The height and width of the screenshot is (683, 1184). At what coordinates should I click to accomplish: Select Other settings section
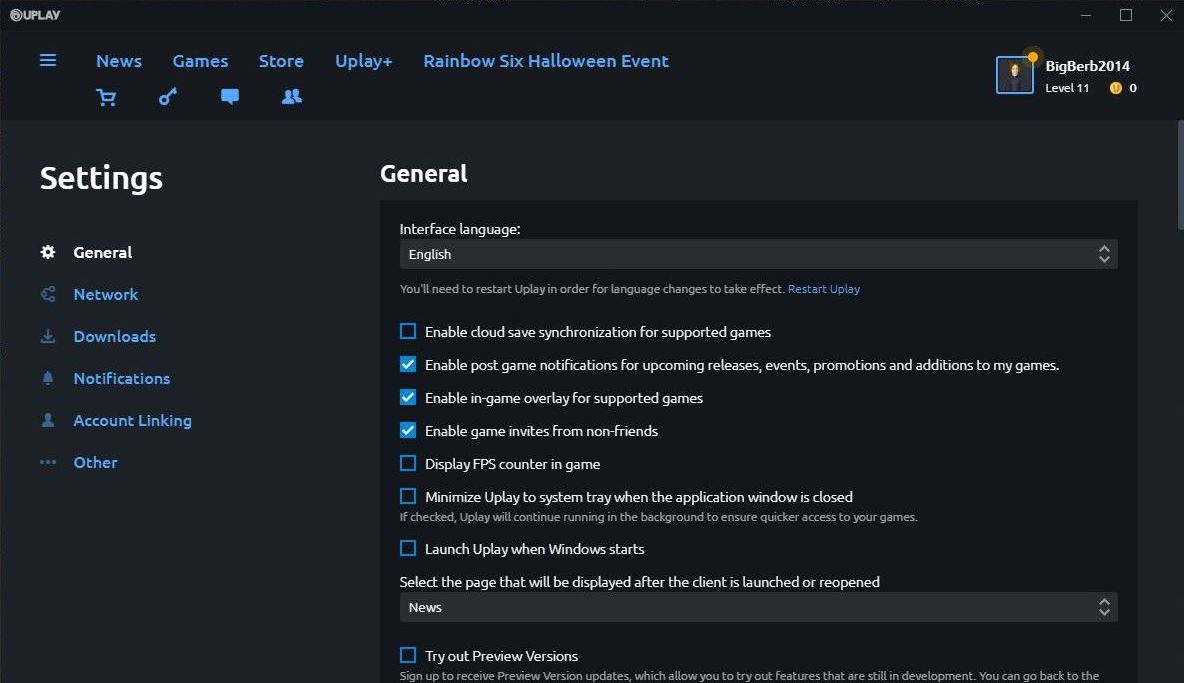tap(95, 462)
